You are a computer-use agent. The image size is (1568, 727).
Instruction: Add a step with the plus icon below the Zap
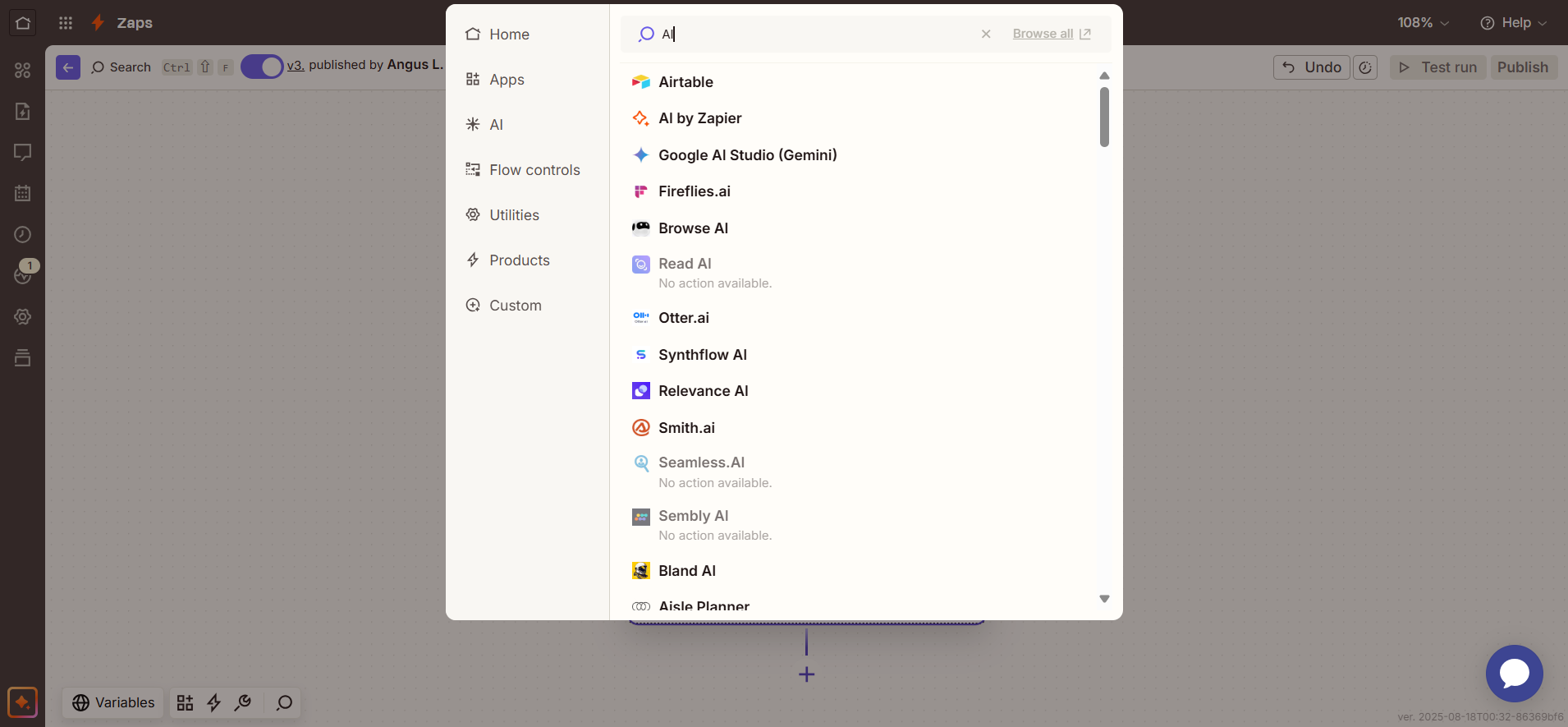pos(807,674)
